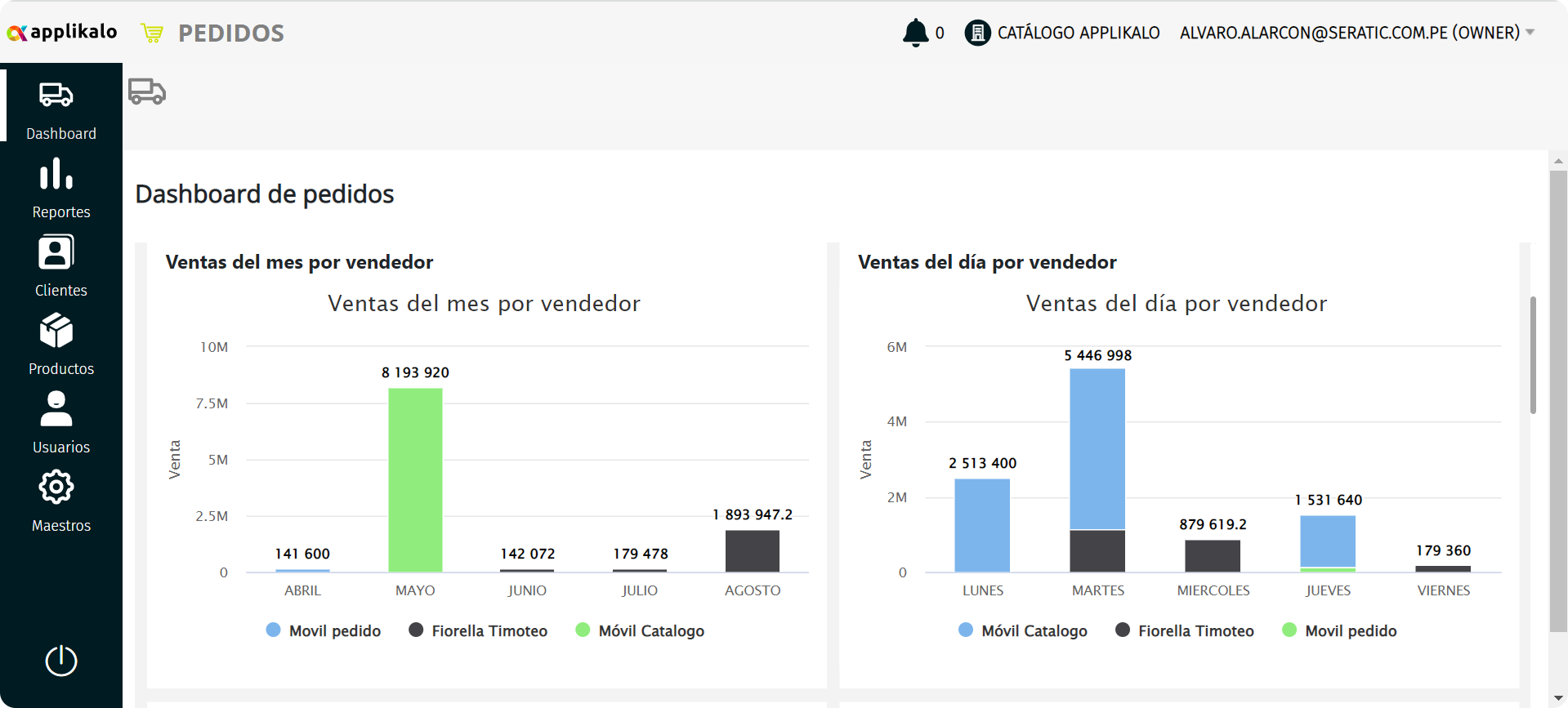Click the 8 193 920 data label
1568x708 pixels.
point(415,372)
